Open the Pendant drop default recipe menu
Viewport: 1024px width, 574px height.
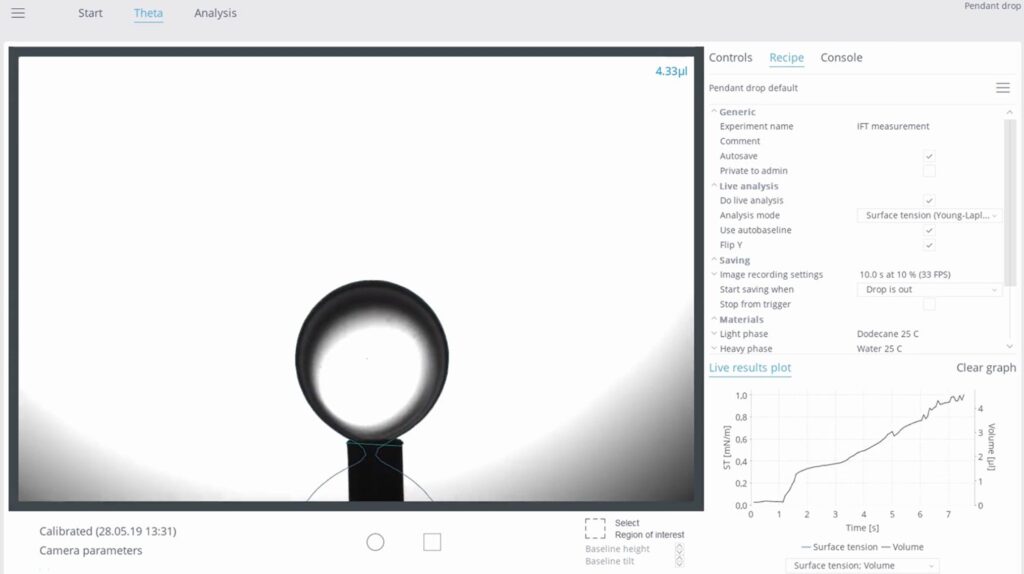pyautogui.click(x=1002, y=88)
